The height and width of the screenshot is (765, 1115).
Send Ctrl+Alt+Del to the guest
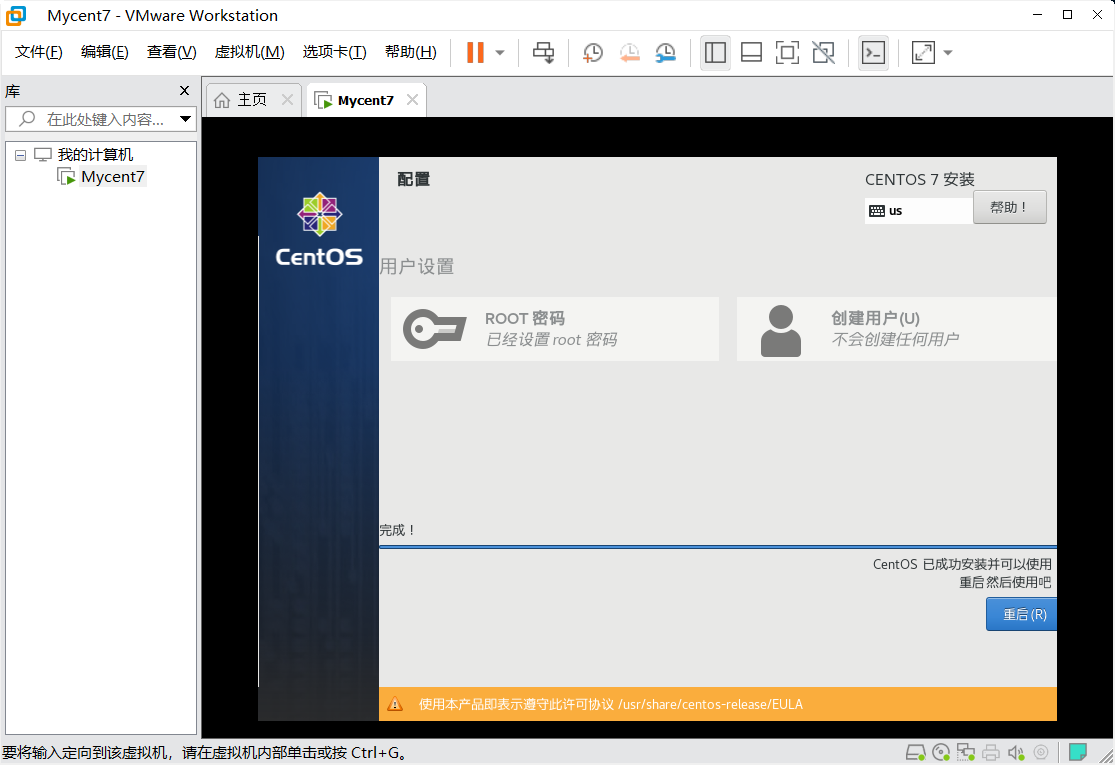coord(543,52)
